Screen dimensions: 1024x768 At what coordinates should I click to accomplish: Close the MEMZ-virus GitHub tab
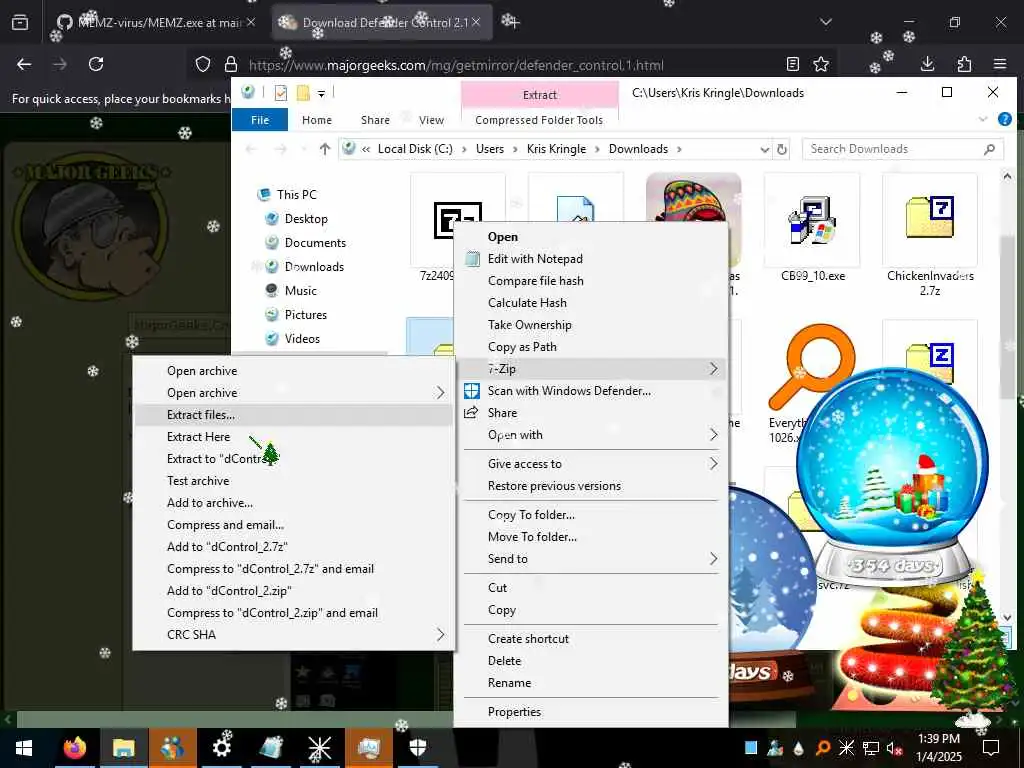click(x=251, y=22)
